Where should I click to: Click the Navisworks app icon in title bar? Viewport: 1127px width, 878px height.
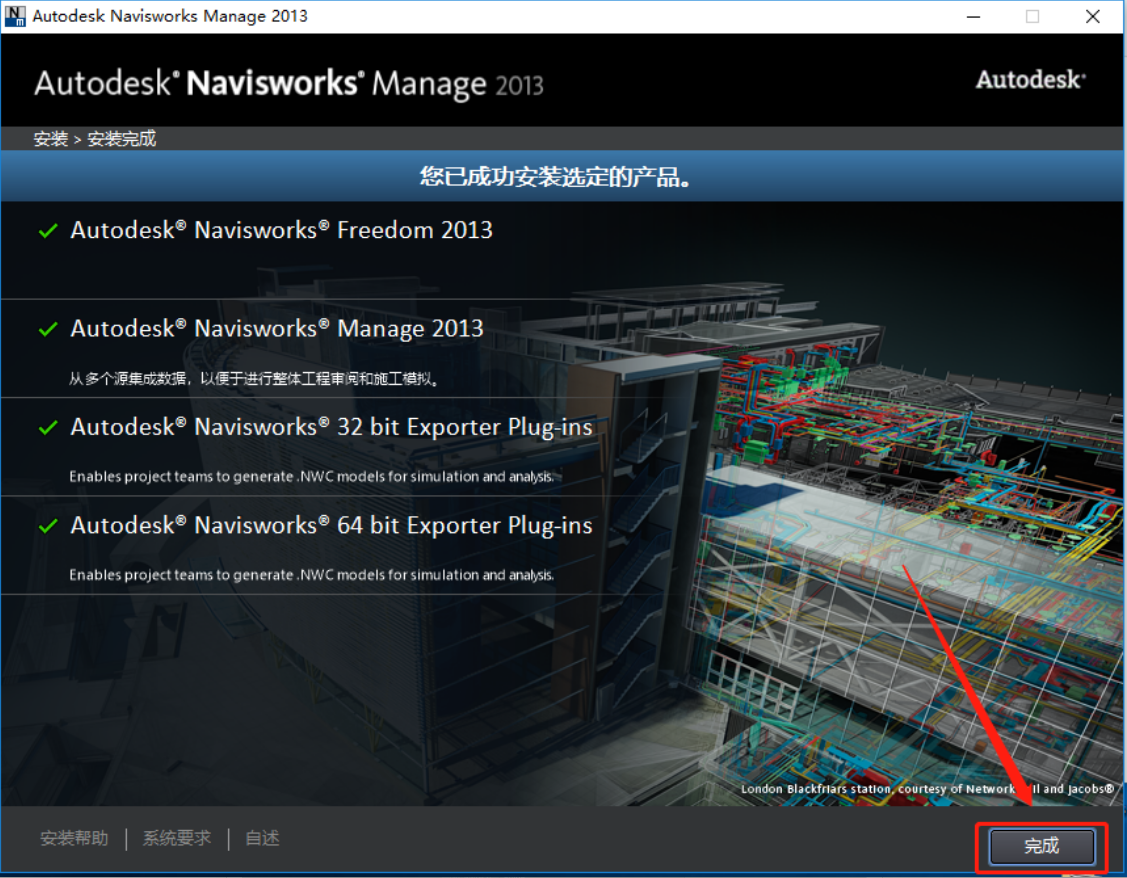tap(15, 16)
